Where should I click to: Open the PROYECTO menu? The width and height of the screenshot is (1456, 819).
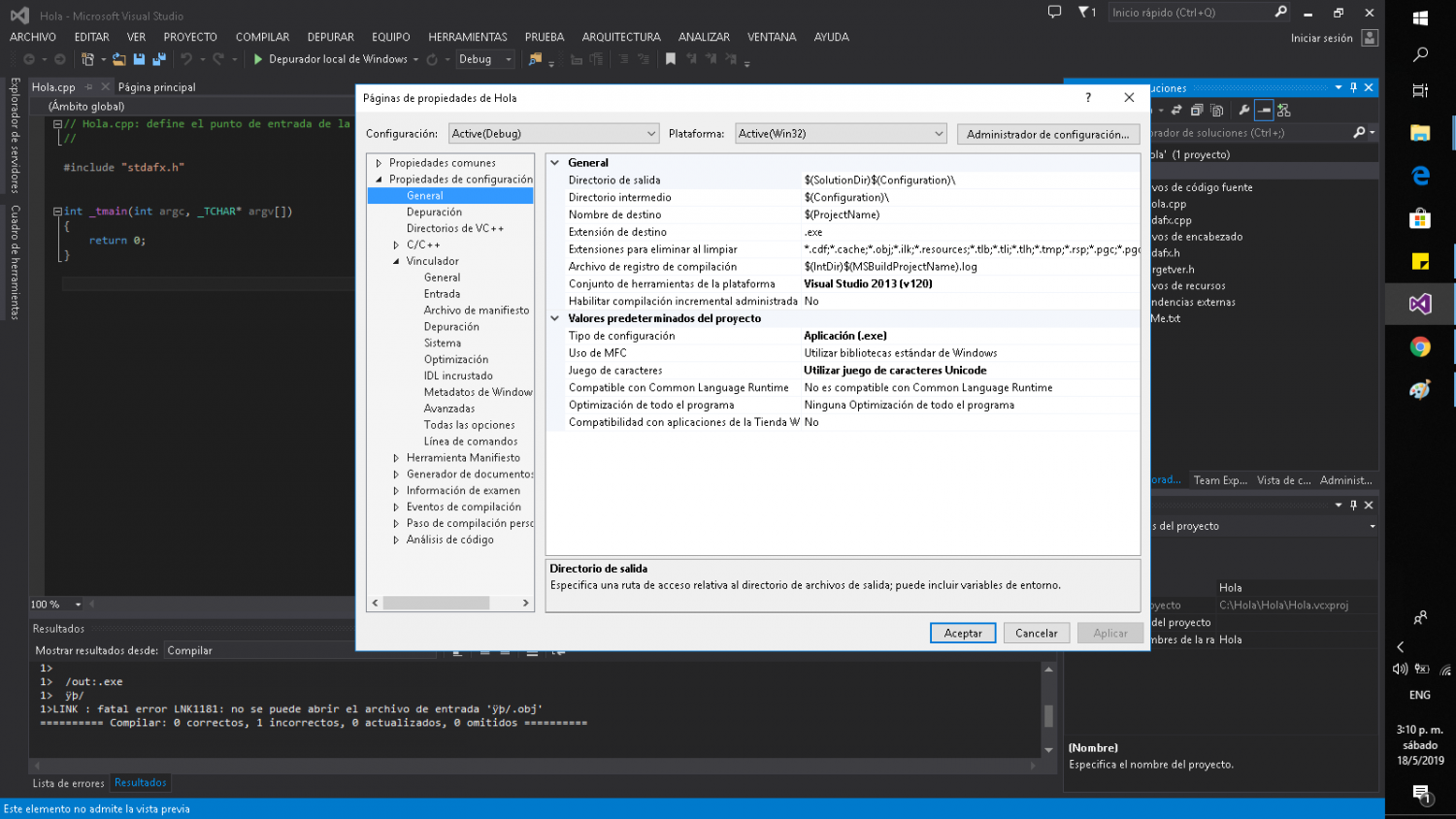pyautogui.click(x=190, y=37)
